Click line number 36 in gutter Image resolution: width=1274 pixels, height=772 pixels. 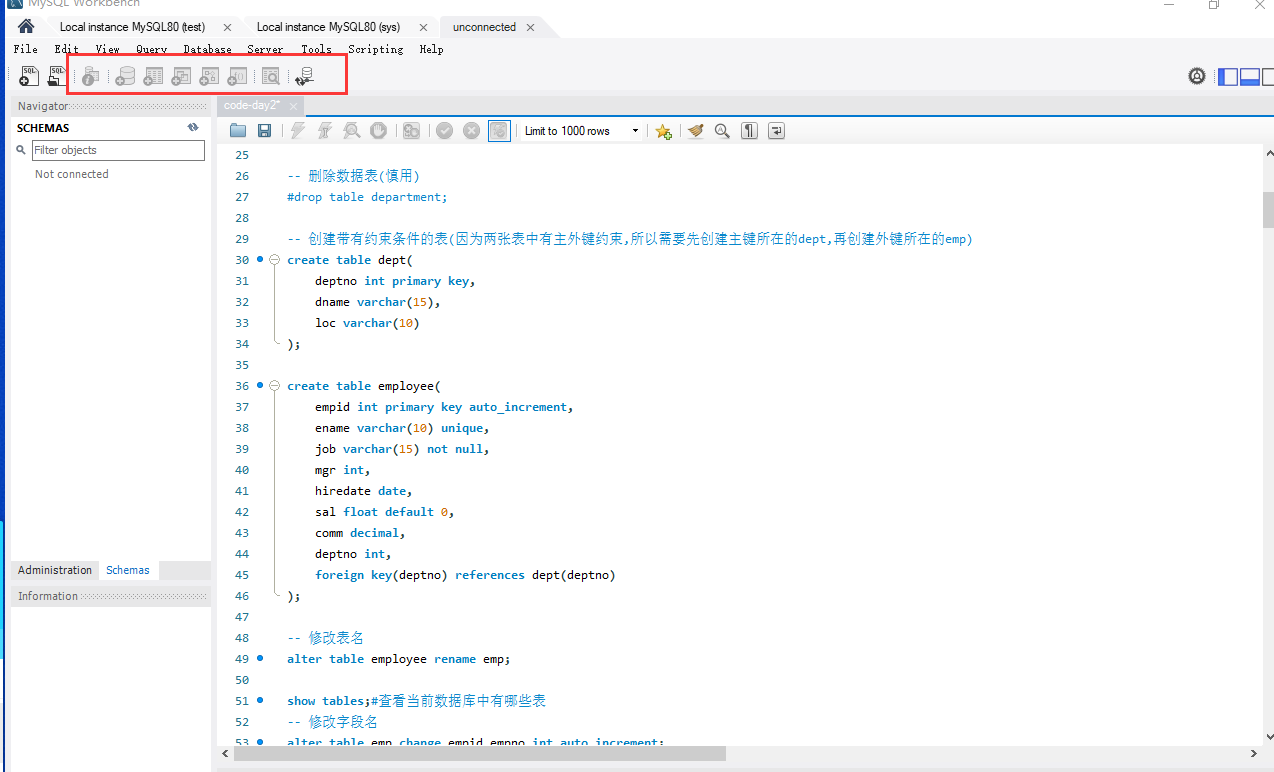click(241, 386)
